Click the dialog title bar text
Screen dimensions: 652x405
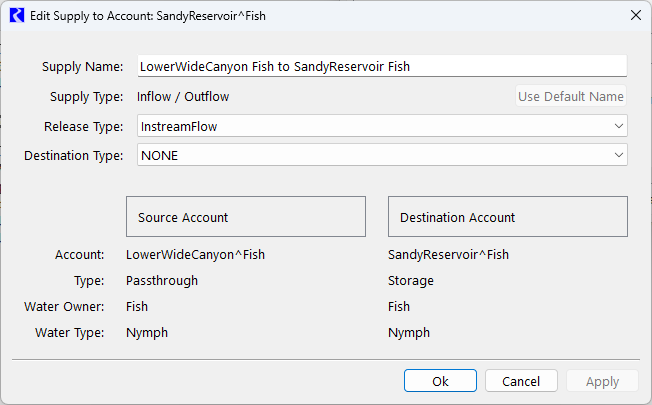pos(148,16)
